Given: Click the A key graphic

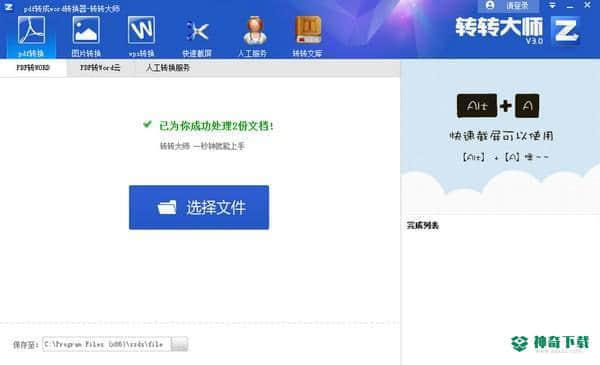Looking at the screenshot, I should pyautogui.click(x=527, y=105).
